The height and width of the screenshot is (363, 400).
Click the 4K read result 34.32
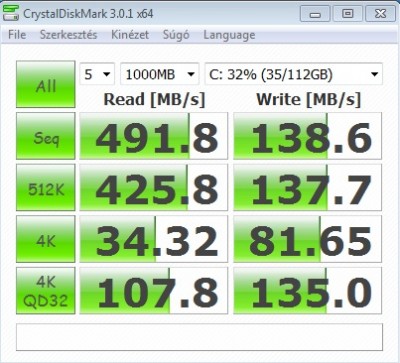click(154, 239)
